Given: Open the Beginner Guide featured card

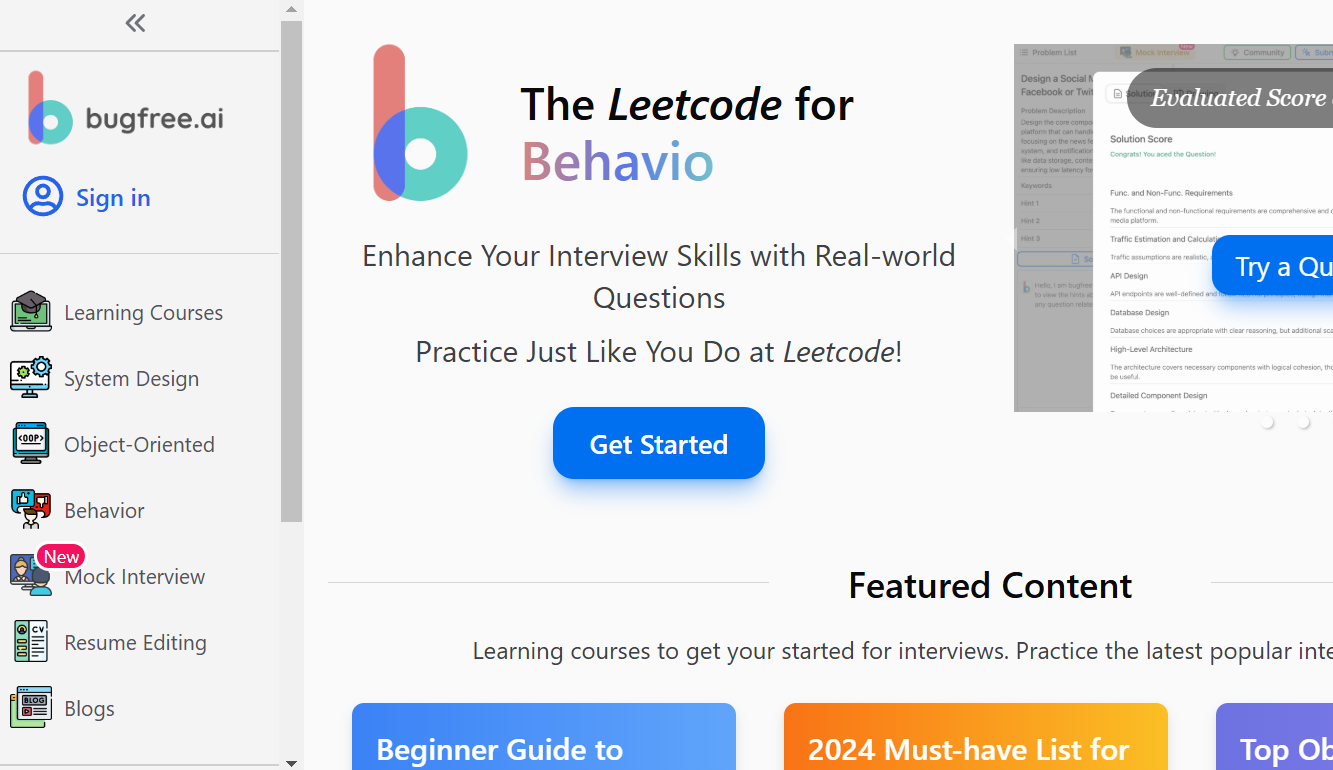Looking at the screenshot, I should [x=544, y=740].
